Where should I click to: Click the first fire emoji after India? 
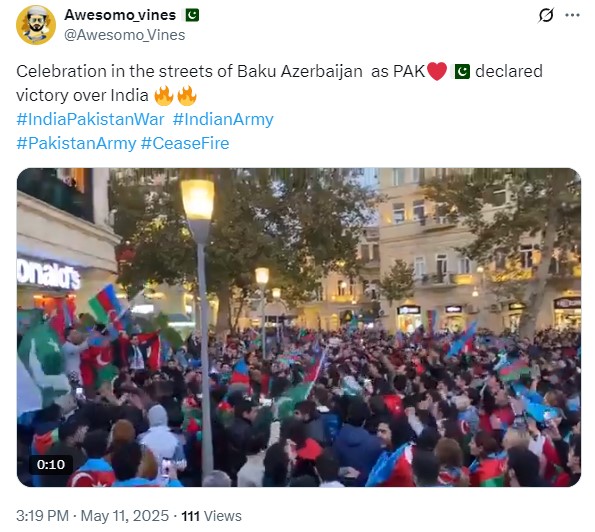(164, 96)
